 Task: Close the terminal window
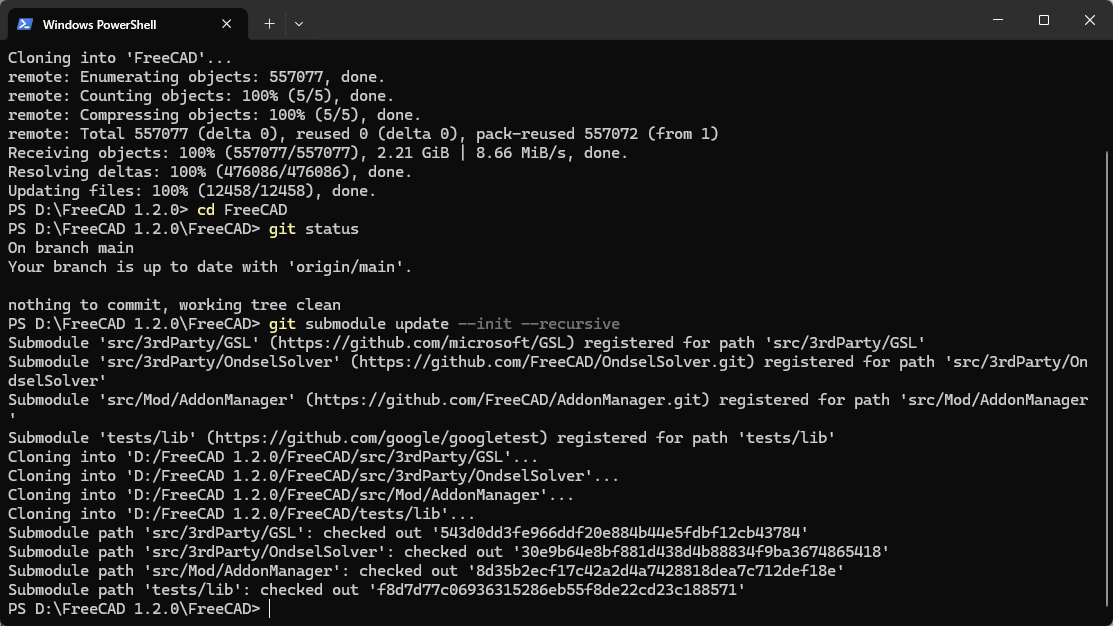tap(1090, 20)
